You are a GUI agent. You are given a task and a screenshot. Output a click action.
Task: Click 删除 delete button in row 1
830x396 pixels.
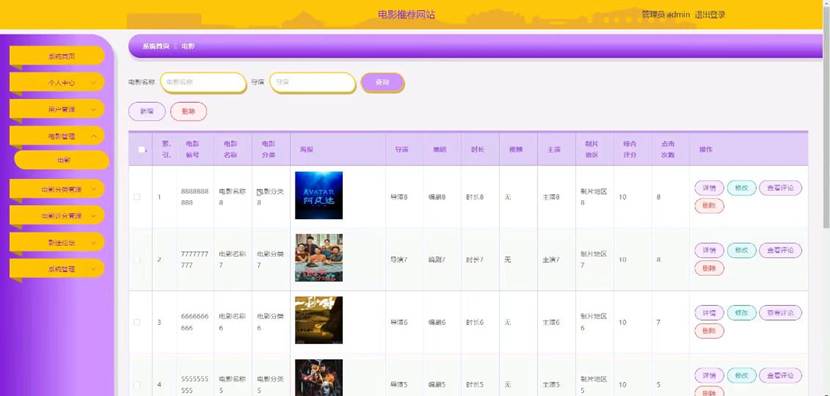[709, 206]
